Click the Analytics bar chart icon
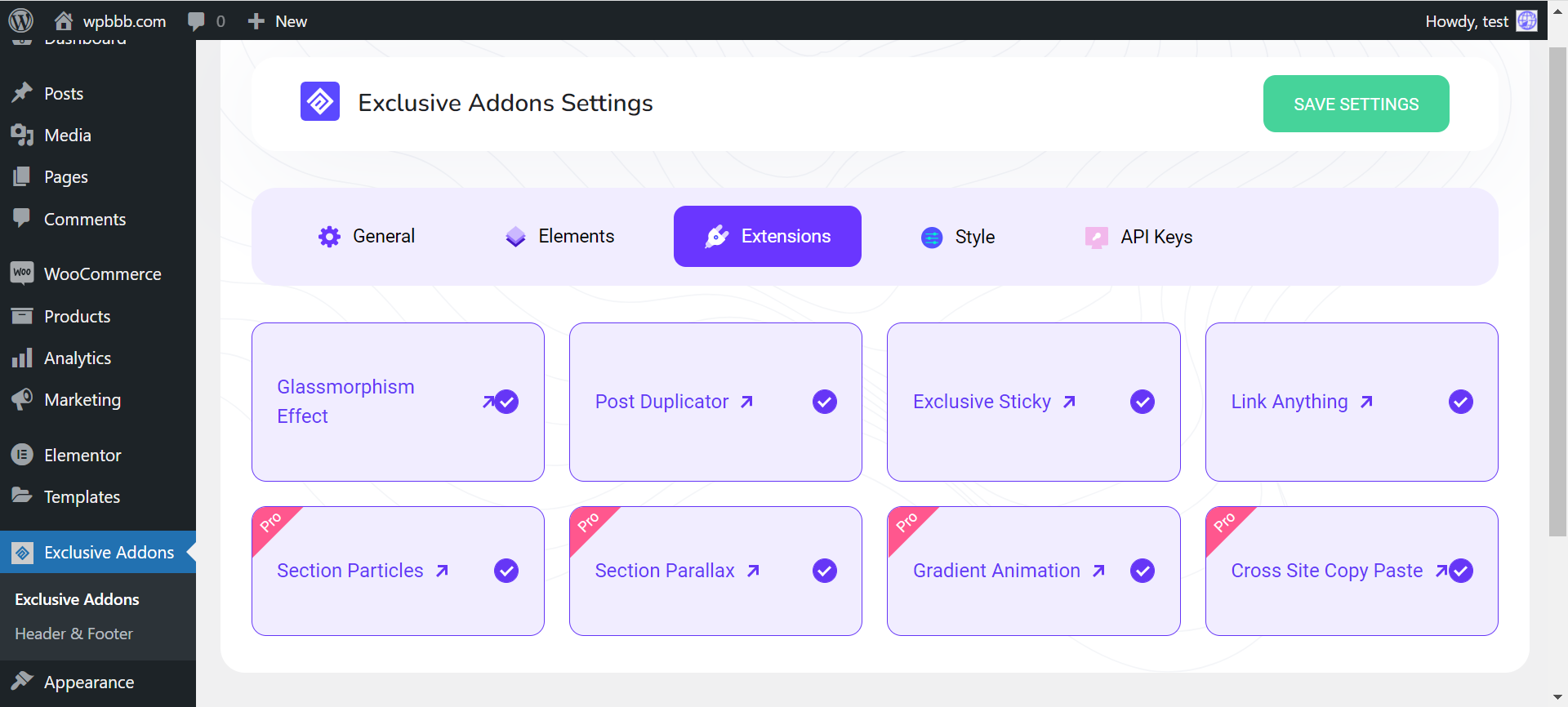 (x=22, y=358)
